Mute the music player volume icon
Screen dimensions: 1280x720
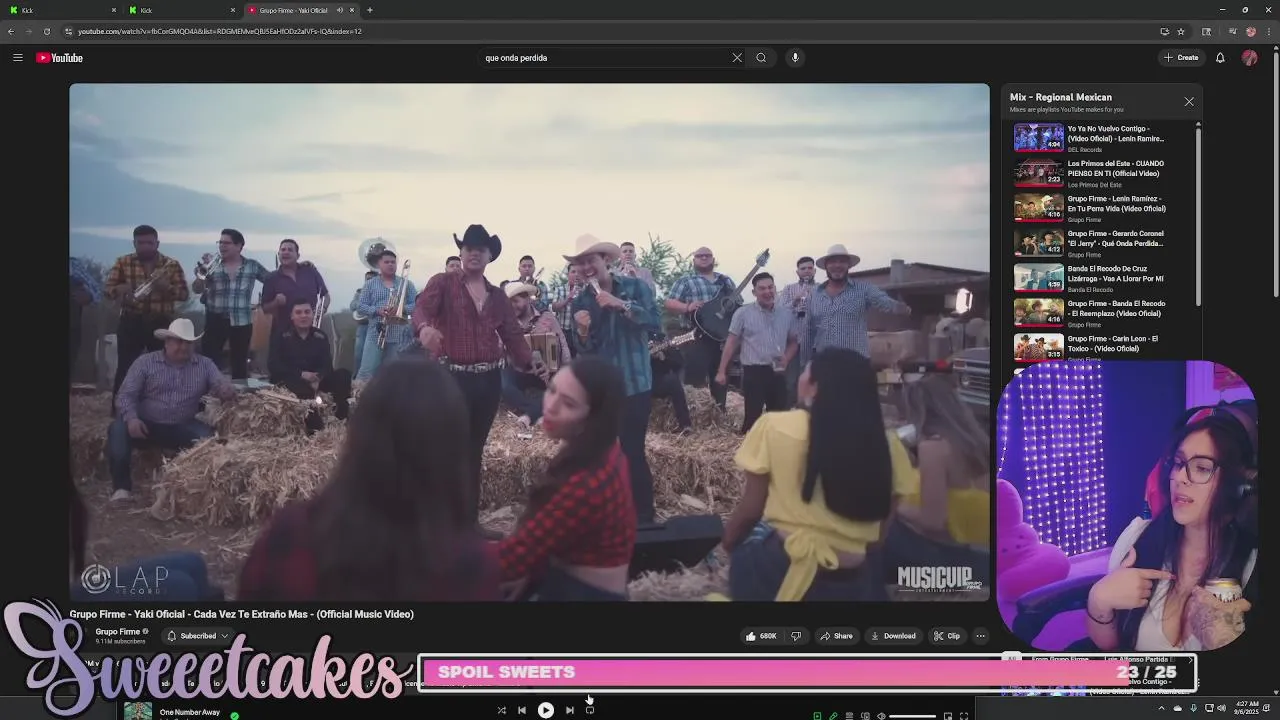[881, 716]
